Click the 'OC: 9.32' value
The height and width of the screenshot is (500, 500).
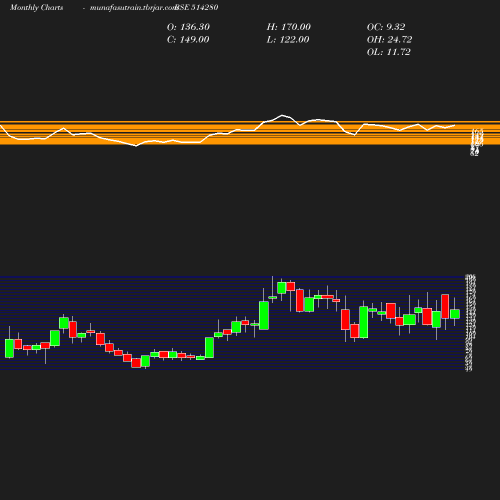tap(386, 27)
